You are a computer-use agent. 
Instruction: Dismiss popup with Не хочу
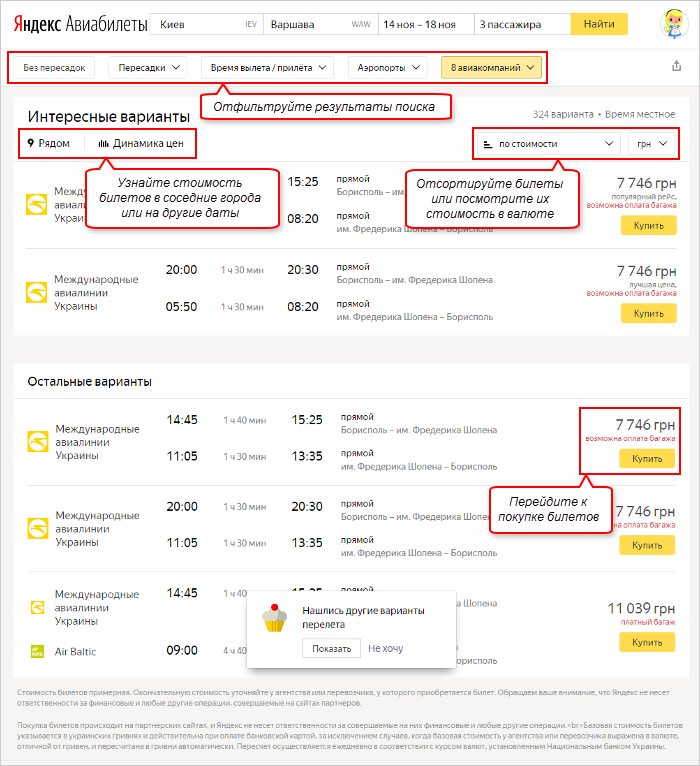385,648
